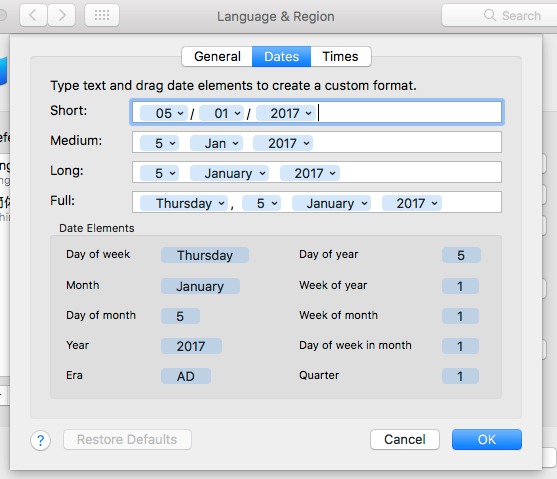Image resolution: width=557 pixels, height=479 pixels.
Task: Click the Restore Defaults button
Action: coord(127,440)
